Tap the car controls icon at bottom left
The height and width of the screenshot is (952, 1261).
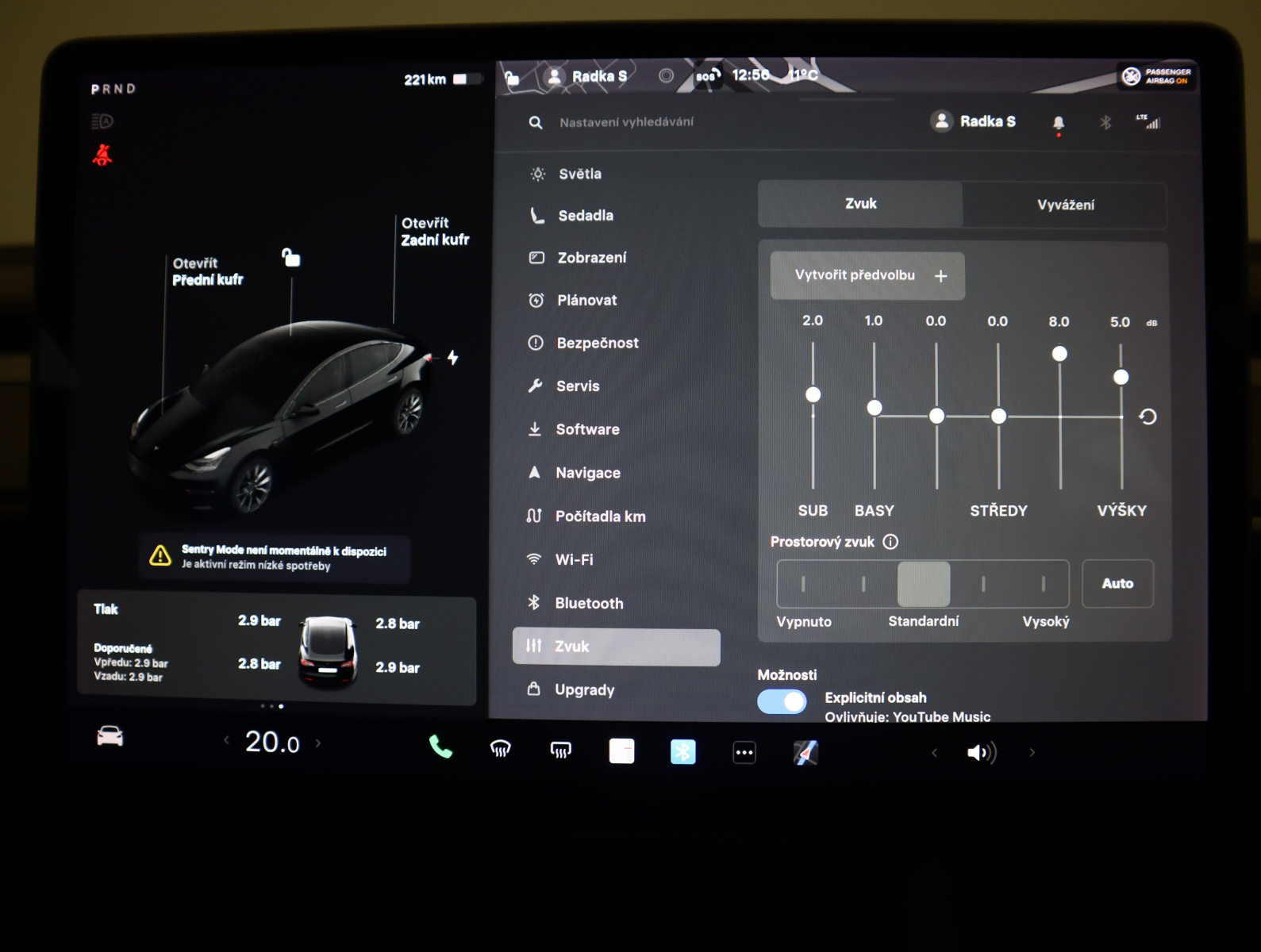point(110,736)
